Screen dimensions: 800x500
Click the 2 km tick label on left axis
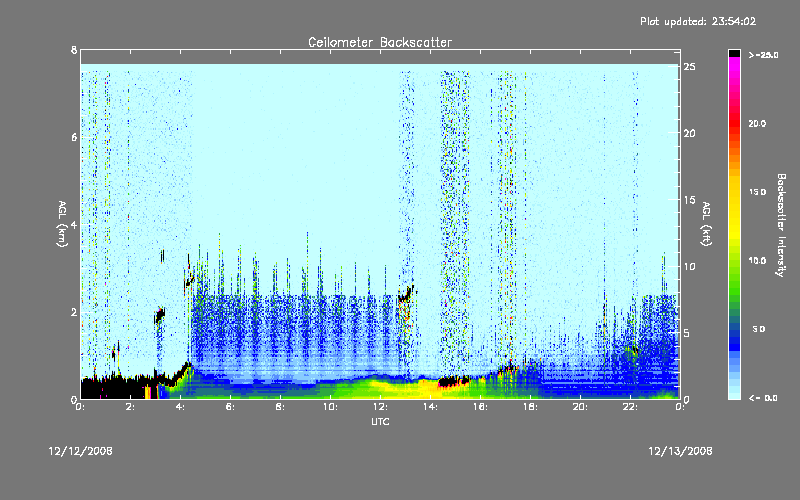pos(74,312)
